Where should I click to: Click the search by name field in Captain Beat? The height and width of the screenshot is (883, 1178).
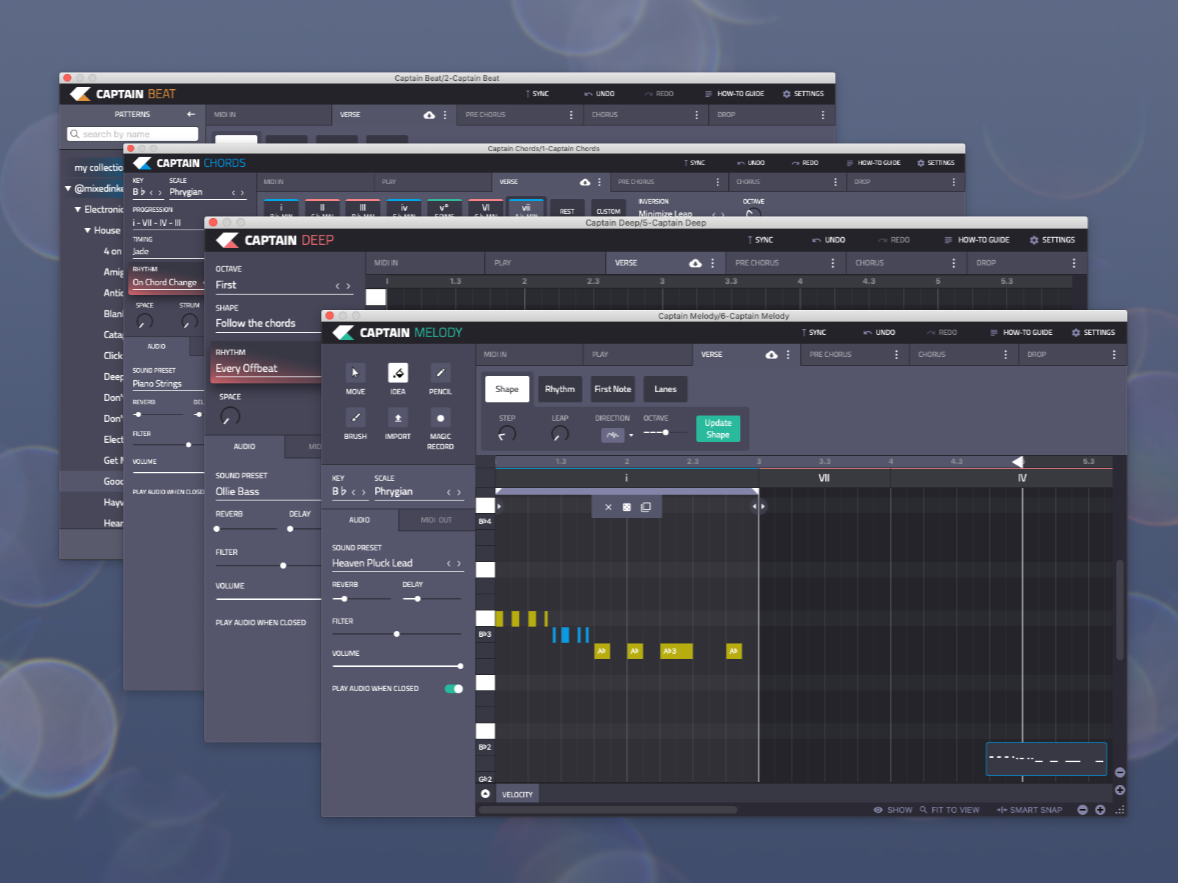tap(131, 133)
